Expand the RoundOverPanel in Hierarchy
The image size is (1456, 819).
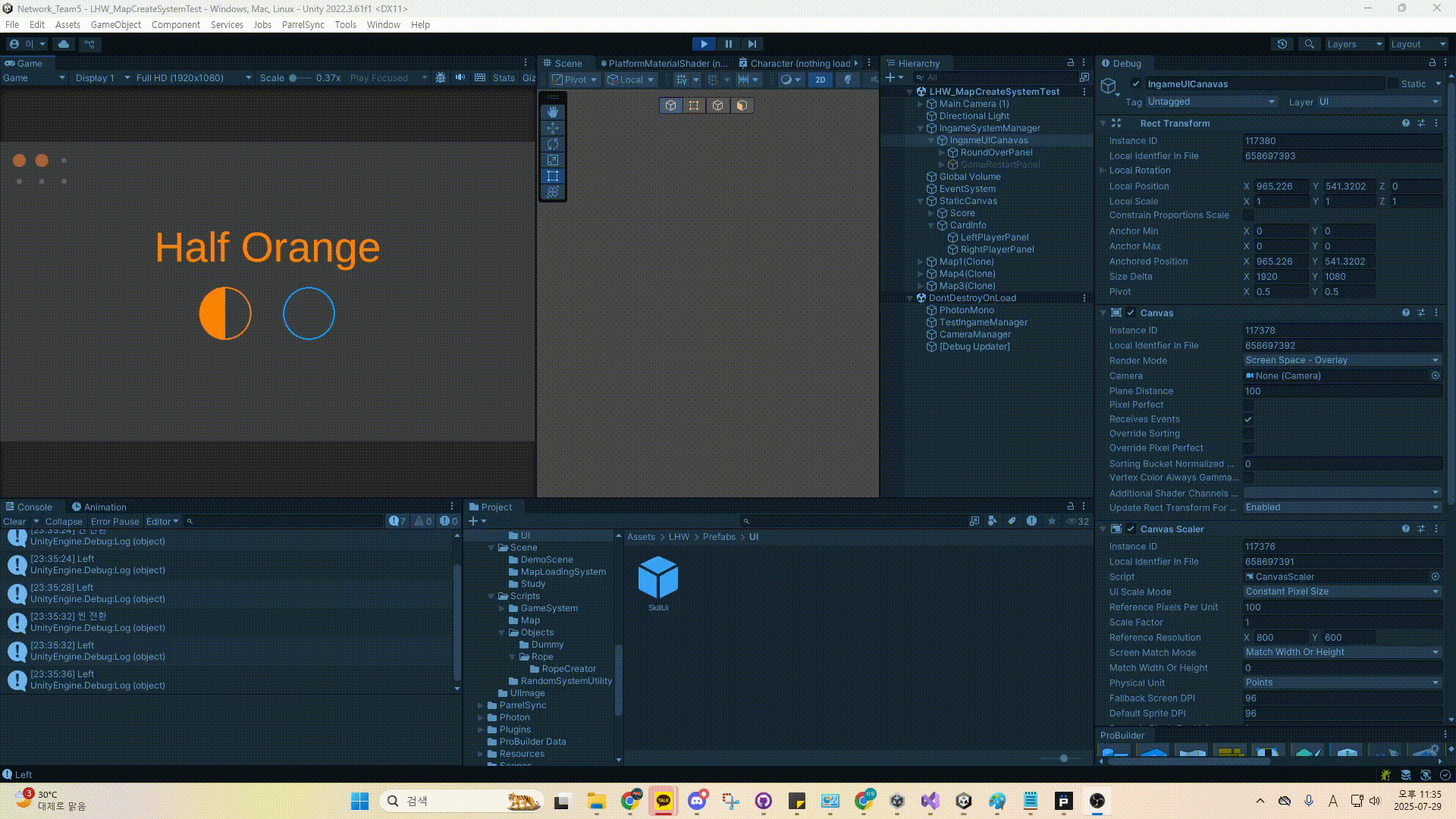[x=942, y=152]
